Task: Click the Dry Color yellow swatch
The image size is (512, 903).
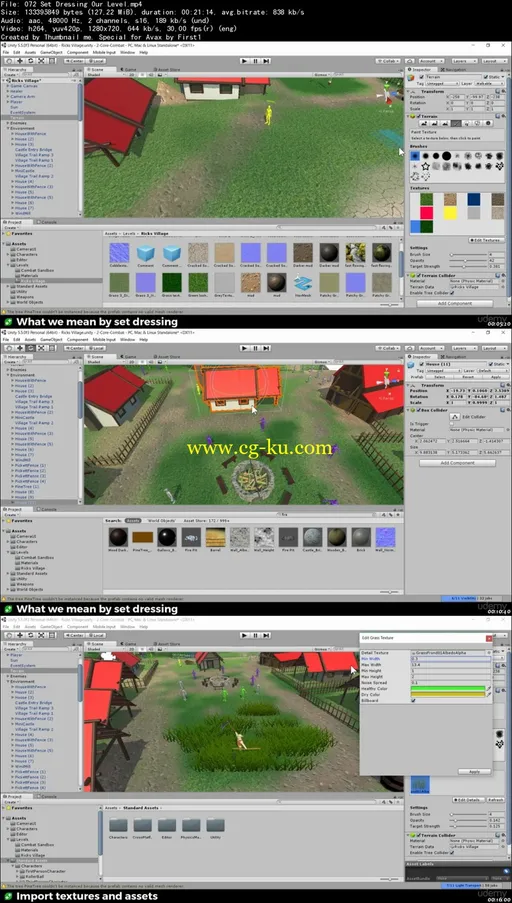Action: coord(448,695)
